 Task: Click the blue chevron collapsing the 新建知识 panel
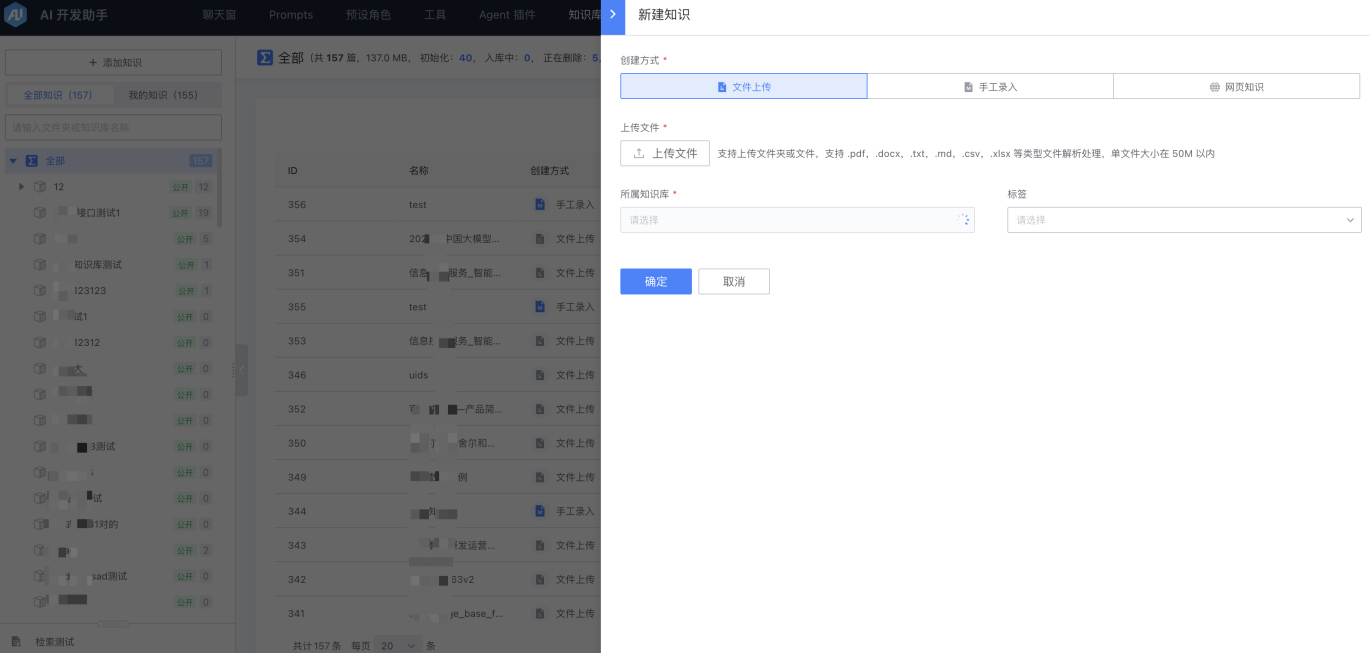(x=611, y=15)
